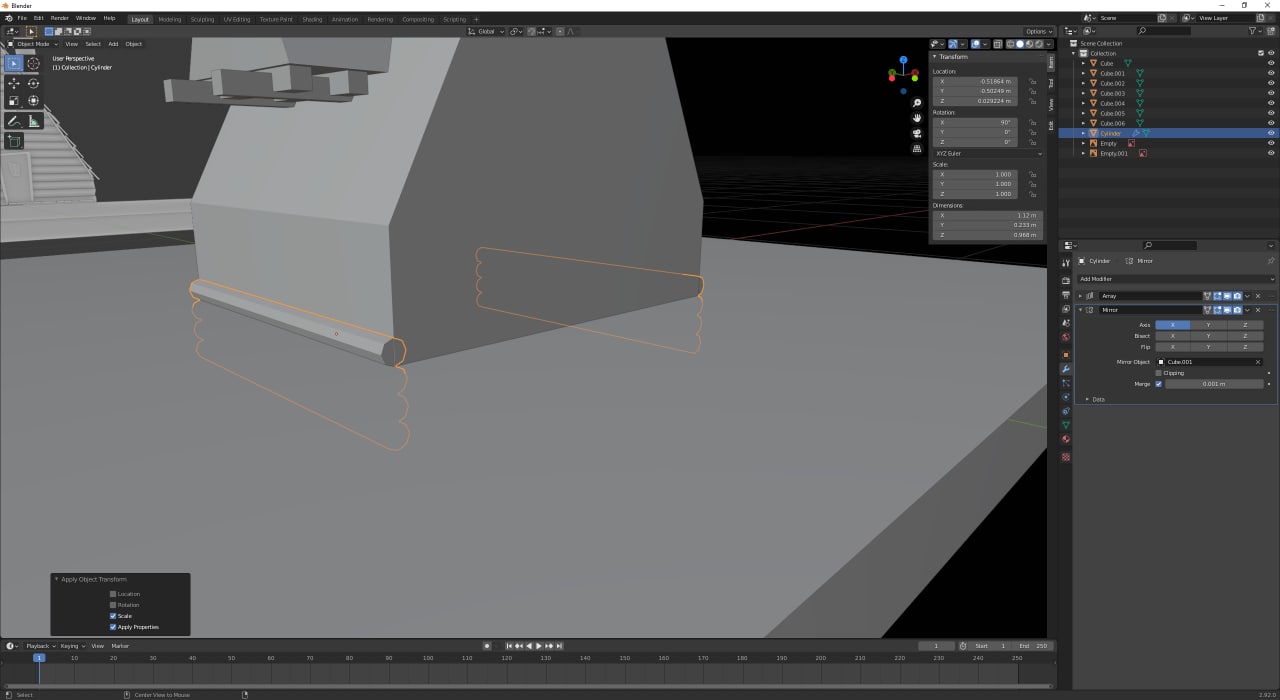This screenshot has height=700, width=1280.
Task: Open the File menu
Action: coord(21,18)
